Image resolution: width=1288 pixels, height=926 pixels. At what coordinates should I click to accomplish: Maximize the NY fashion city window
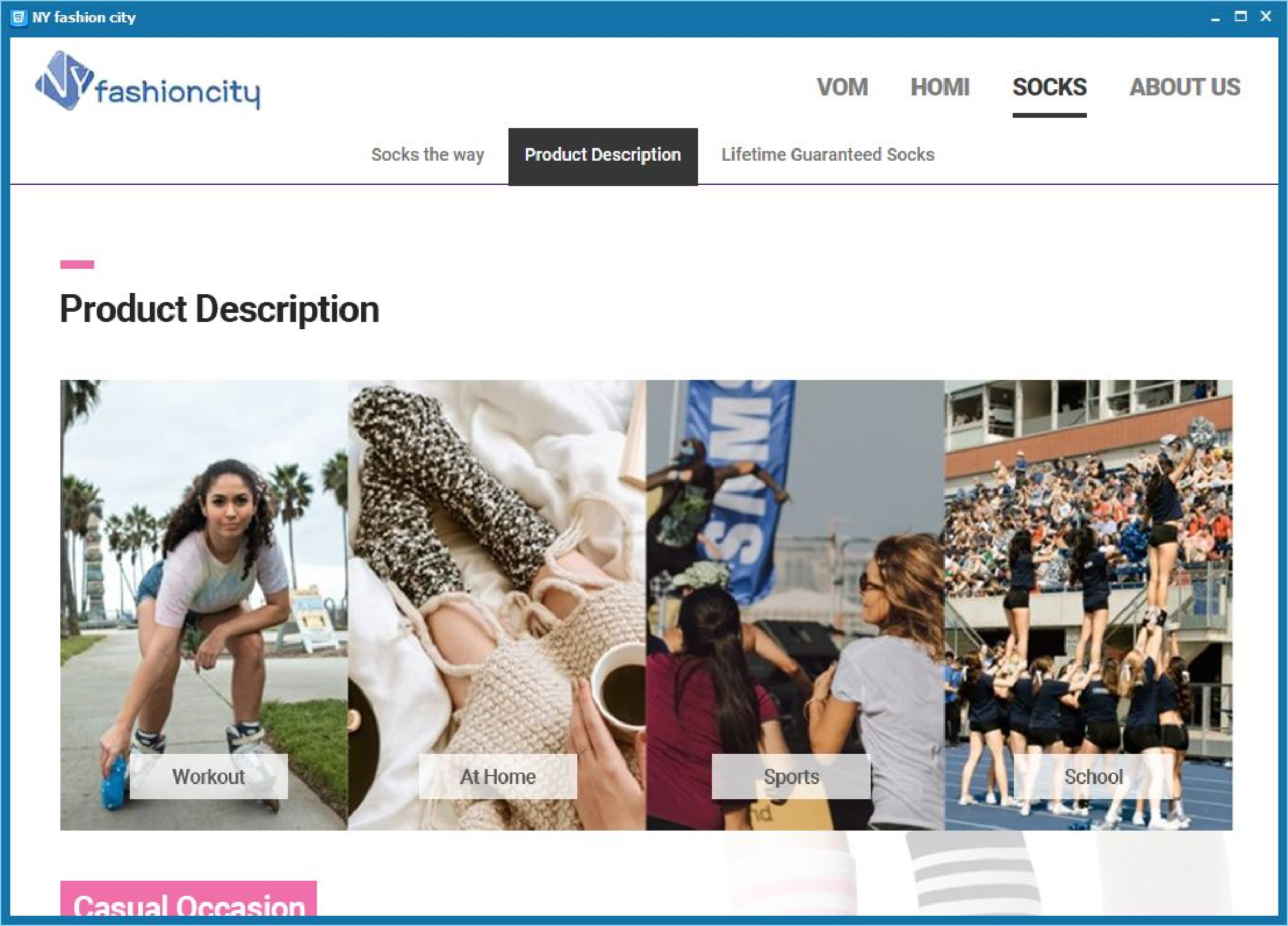[1240, 17]
